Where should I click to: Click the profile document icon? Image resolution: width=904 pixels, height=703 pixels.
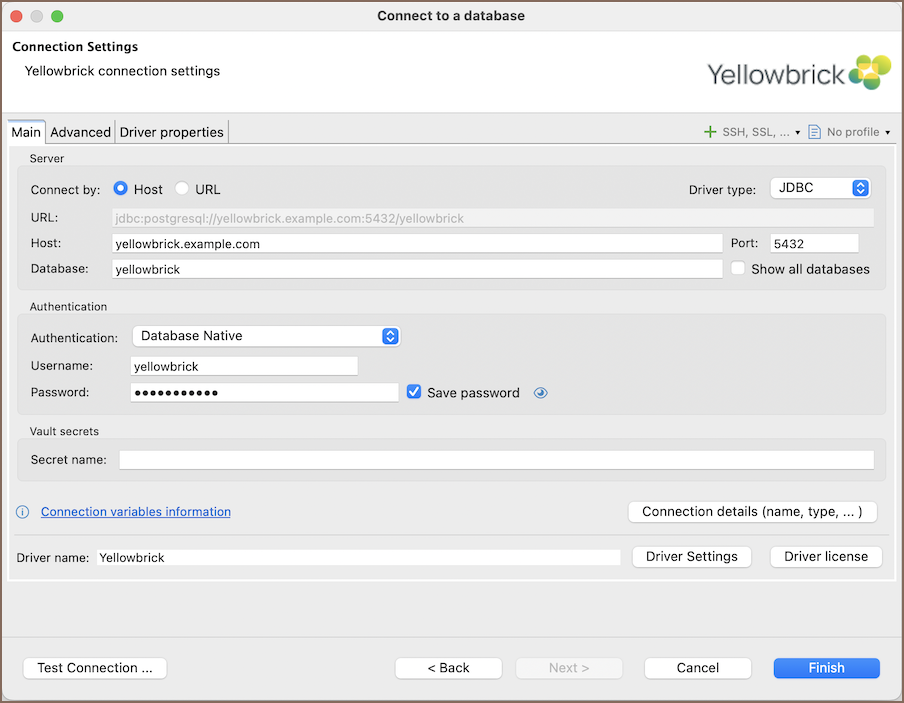(x=814, y=132)
